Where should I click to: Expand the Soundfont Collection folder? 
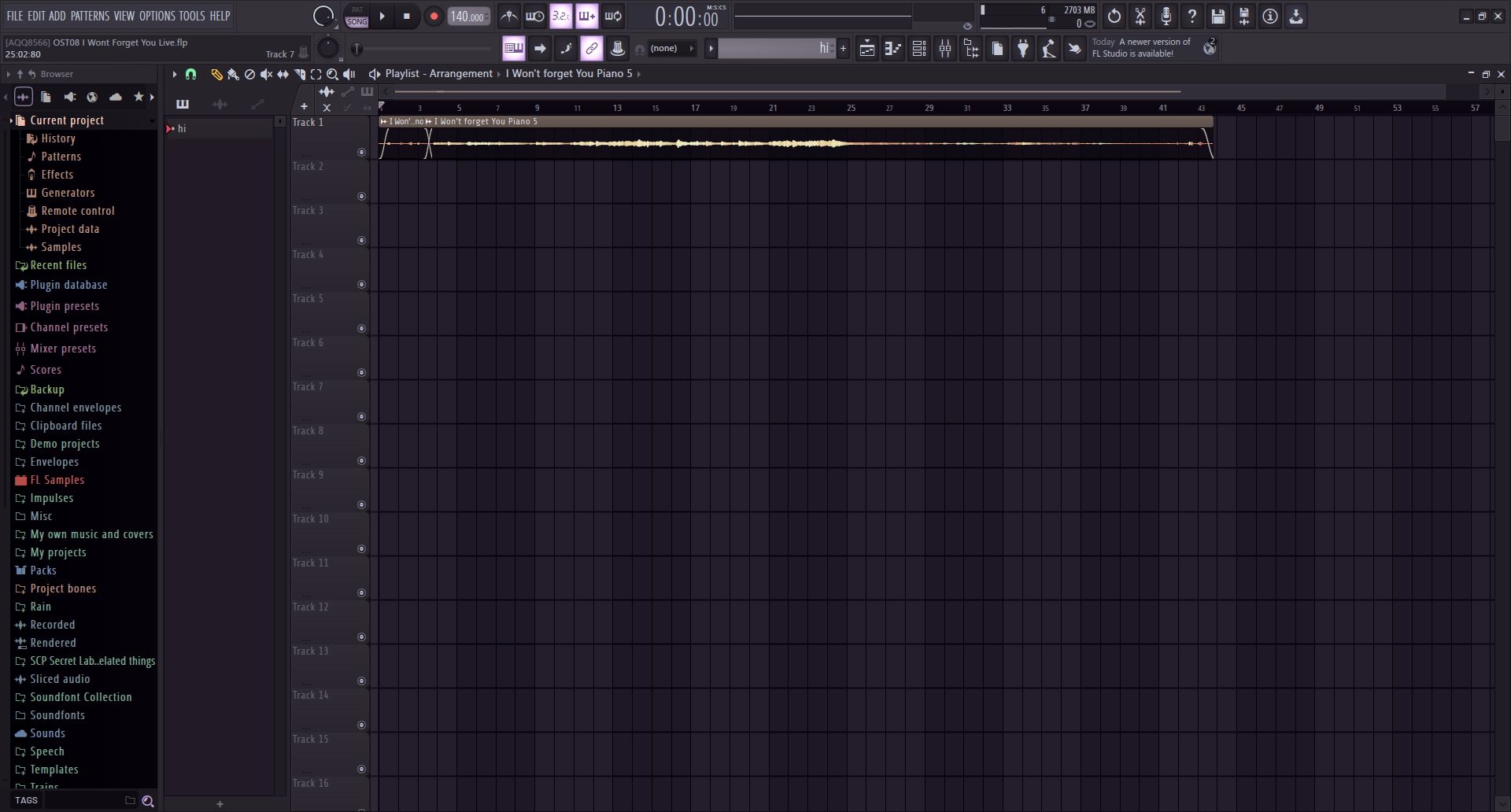80,697
